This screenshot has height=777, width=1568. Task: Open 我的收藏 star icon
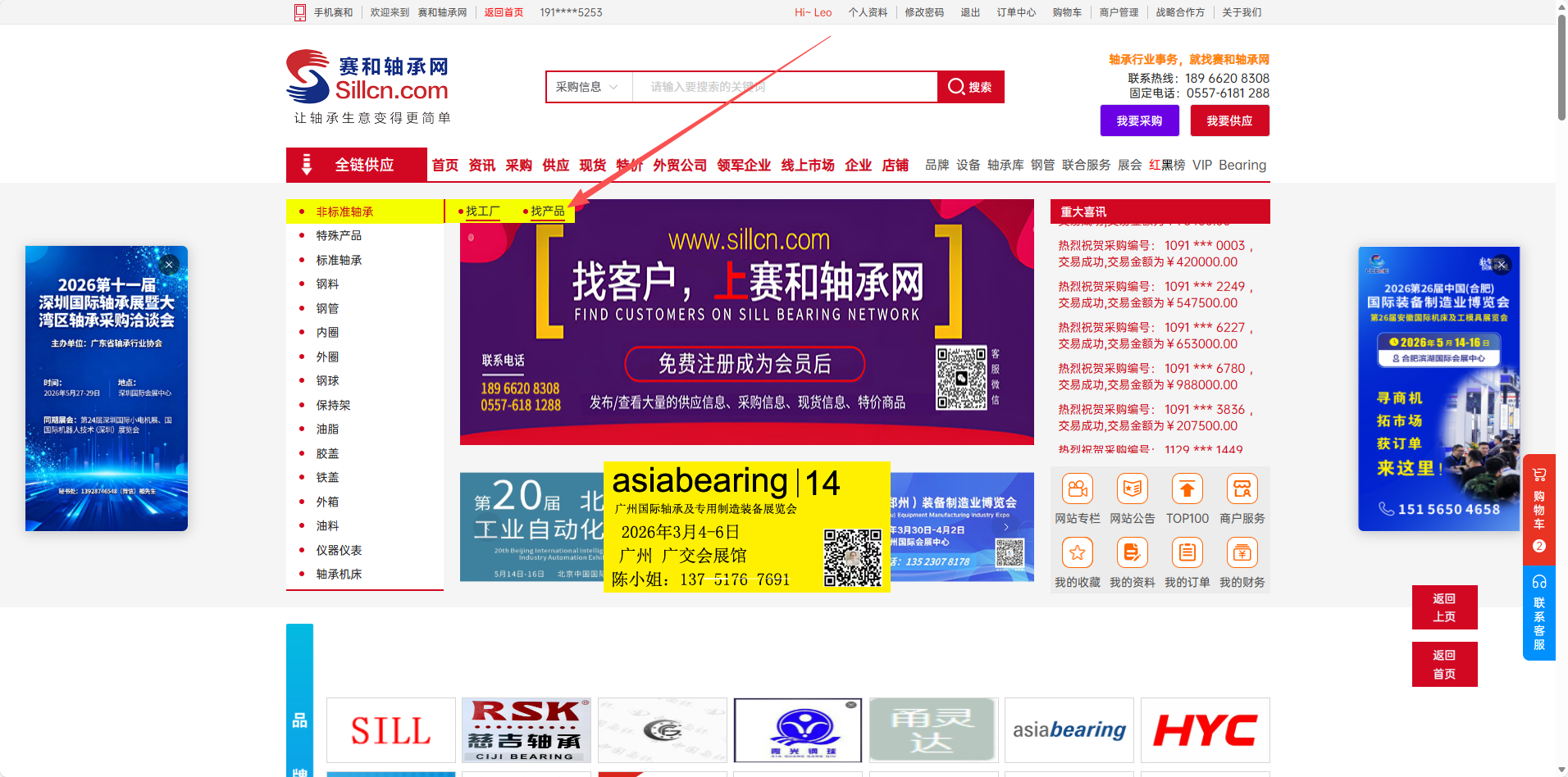[x=1077, y=553]
